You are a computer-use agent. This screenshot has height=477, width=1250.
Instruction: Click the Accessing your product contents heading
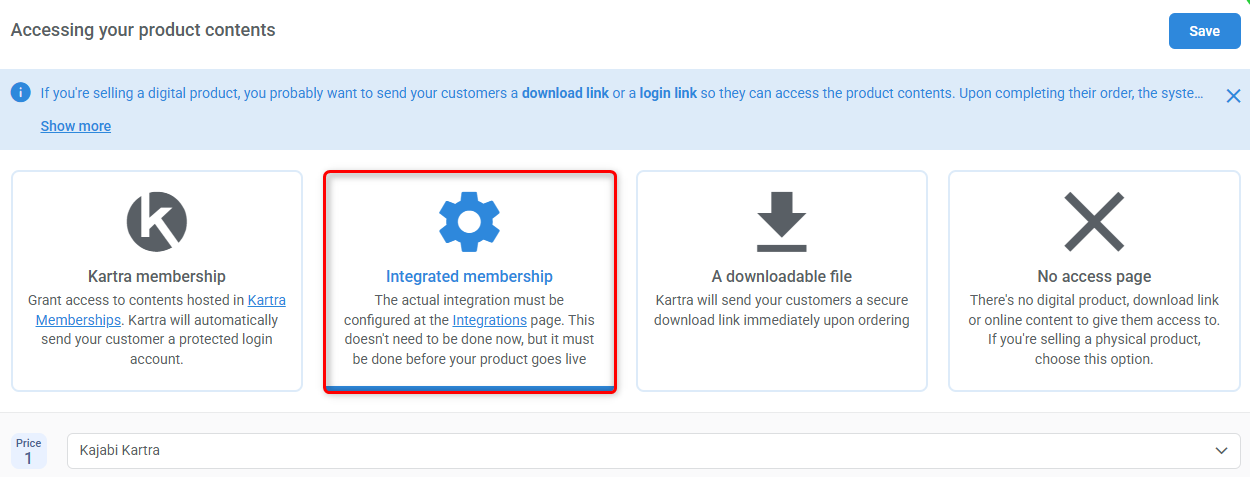click(x=143, y=30)
